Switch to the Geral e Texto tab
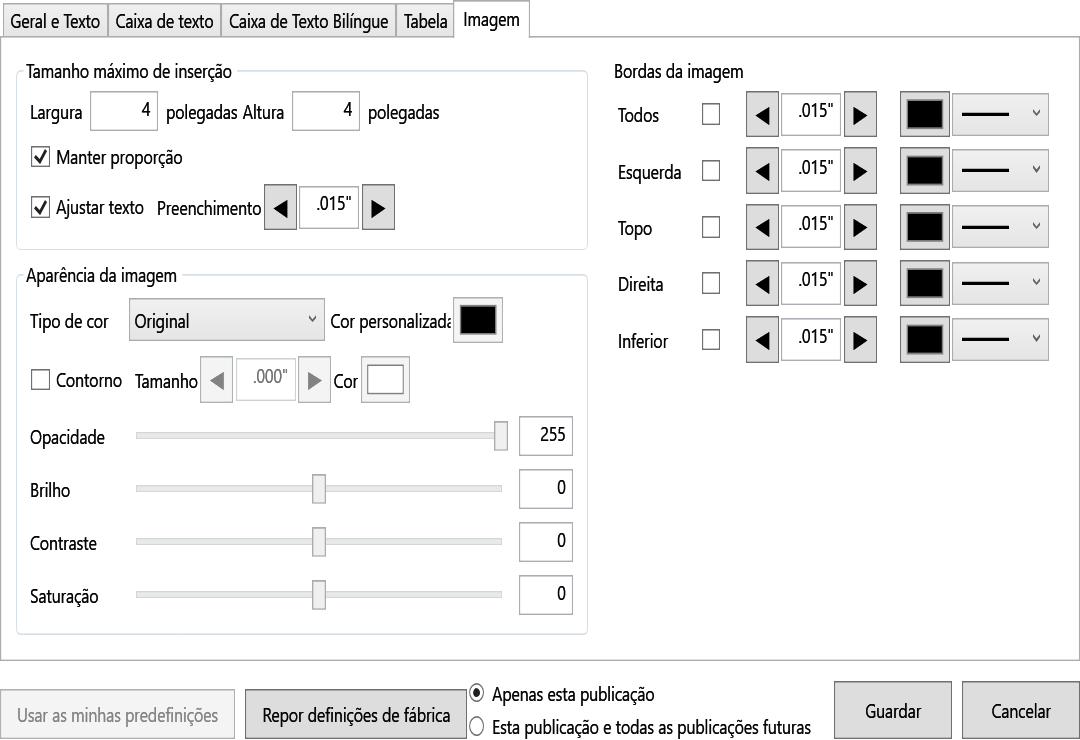 point(55,21)
